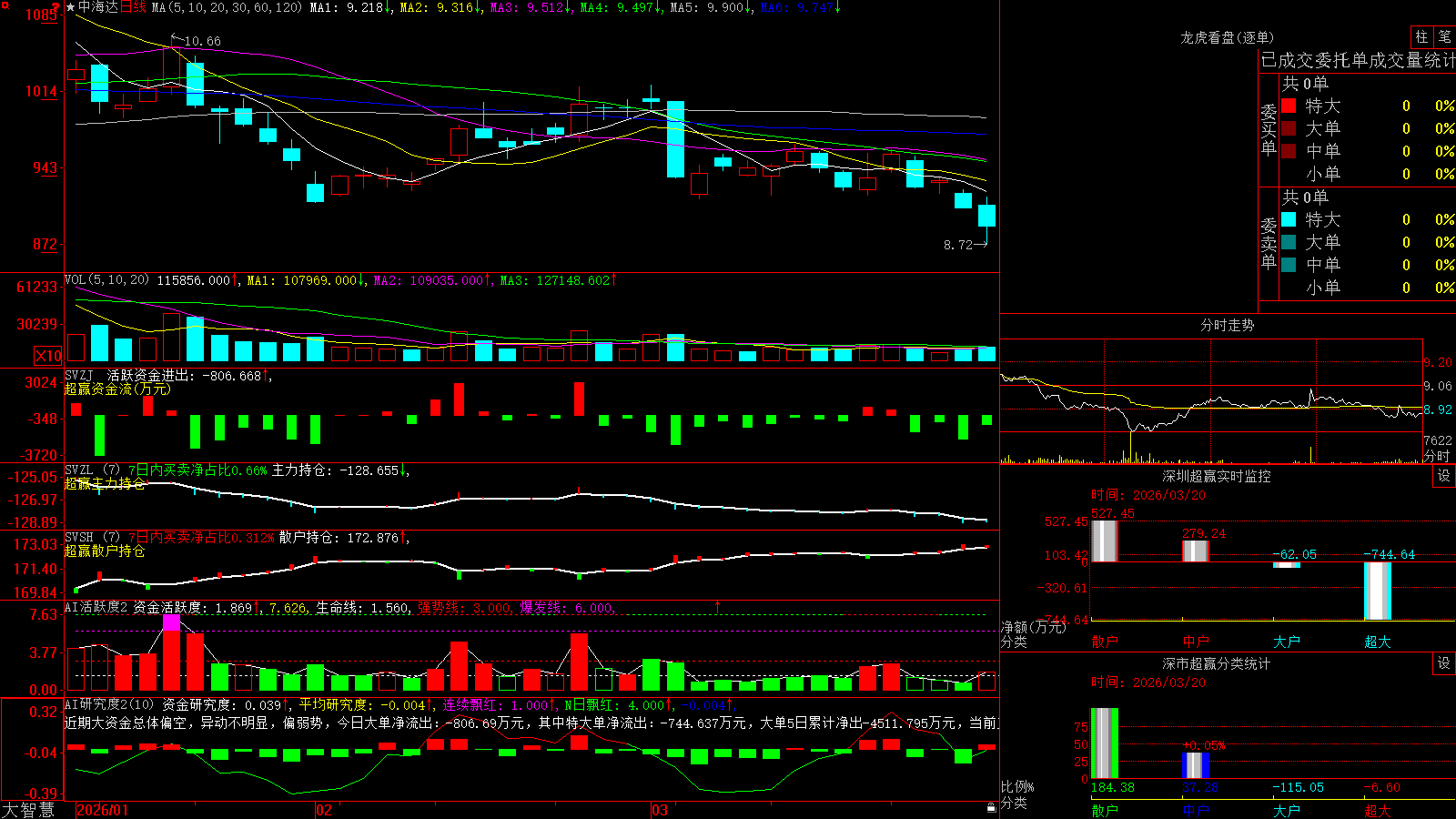Click the 1085 price axis label
The width and height of the screenshot is (1456, 819).
tap(42, 15)
